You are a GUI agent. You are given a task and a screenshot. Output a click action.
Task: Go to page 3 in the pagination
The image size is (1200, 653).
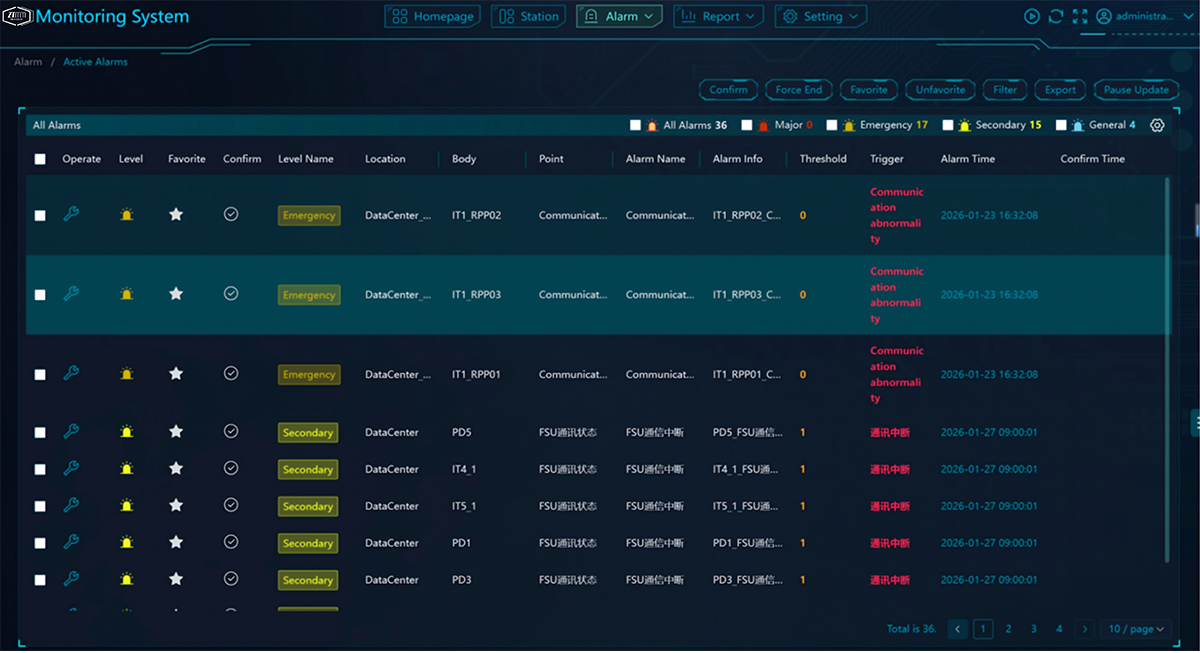[1034, 629]
